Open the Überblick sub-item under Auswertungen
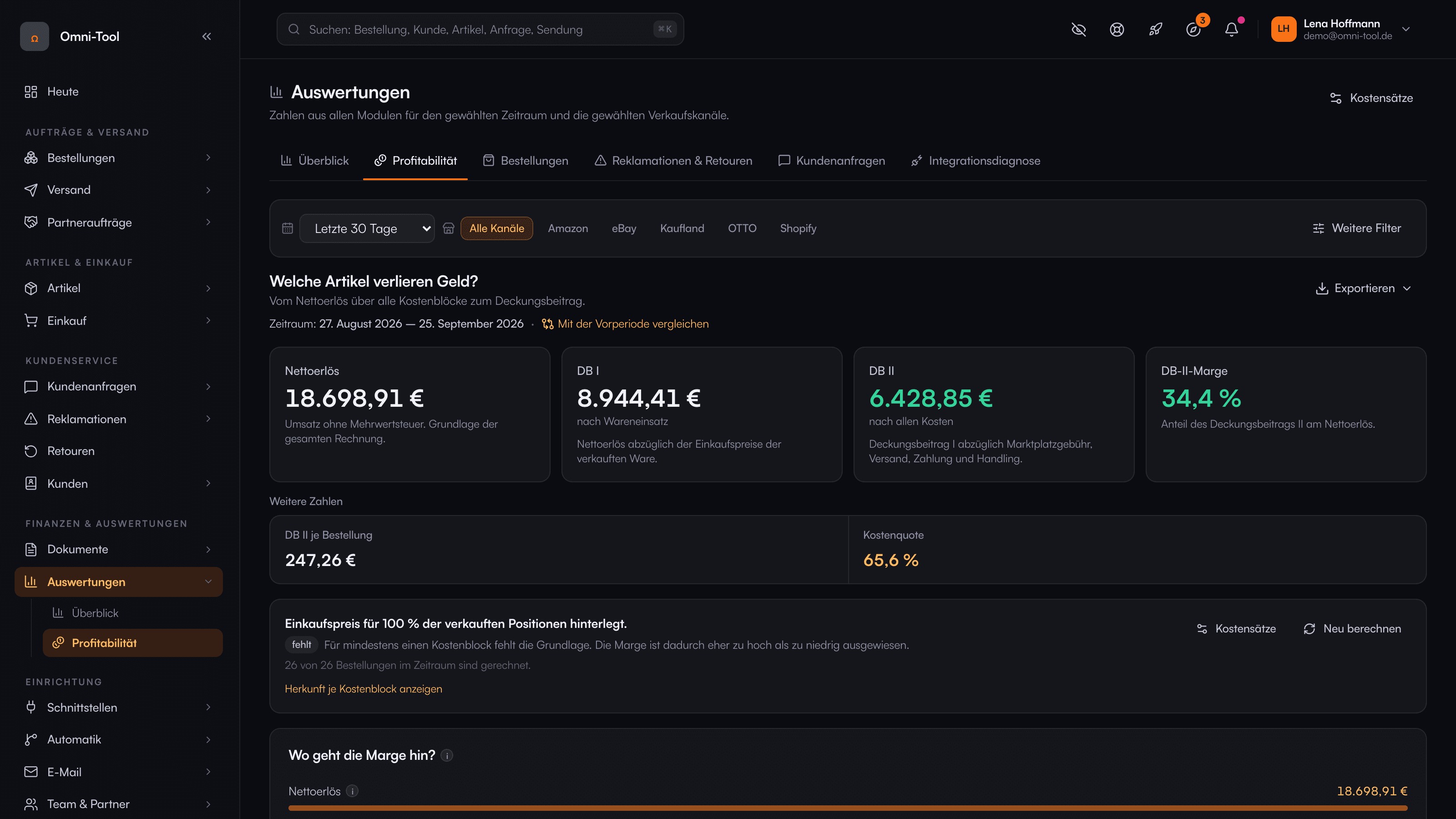Image resolution: width=1456 pixels, height=819 pixels. point(132,613)
